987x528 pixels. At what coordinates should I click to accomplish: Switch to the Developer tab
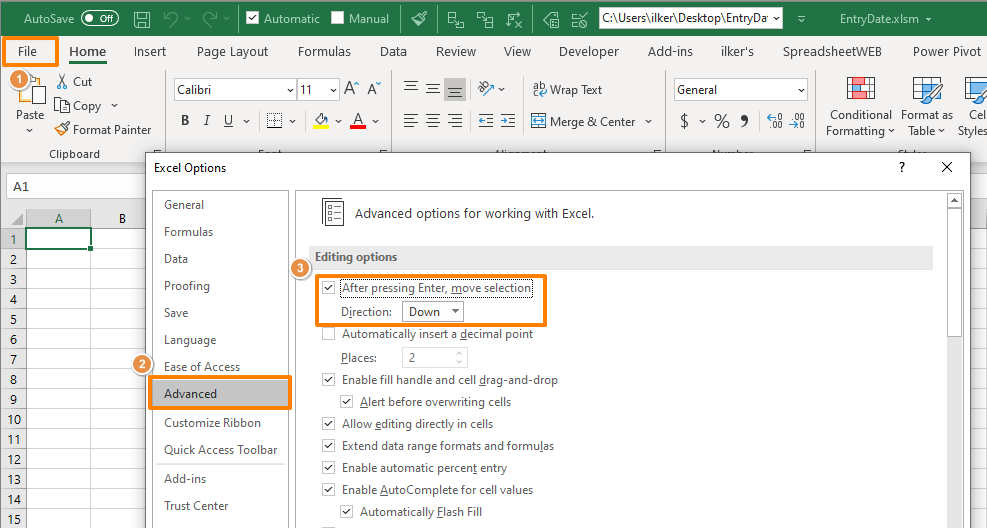click(589, 52)
